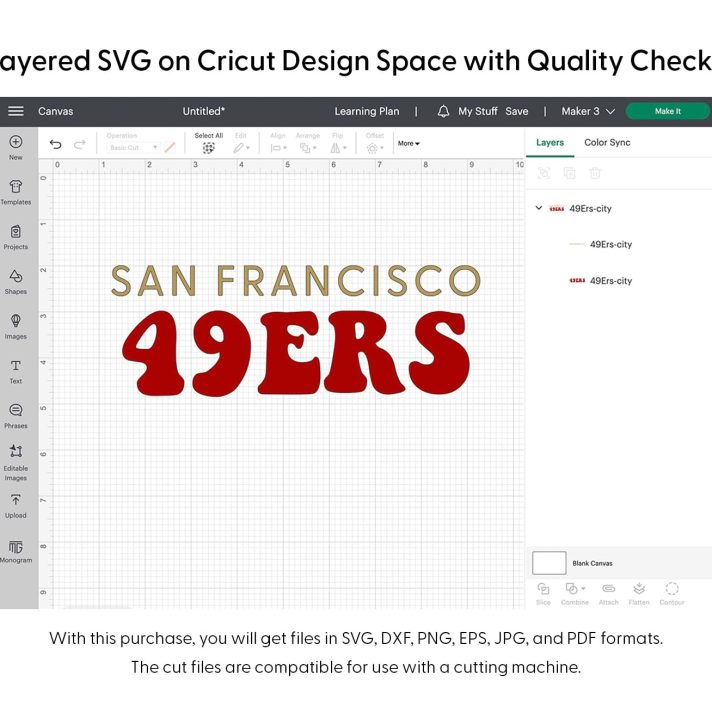Screen dimensions: 712x712
Task: Open the Maker 3 machine dropdown
Action: tap(588, 111)
